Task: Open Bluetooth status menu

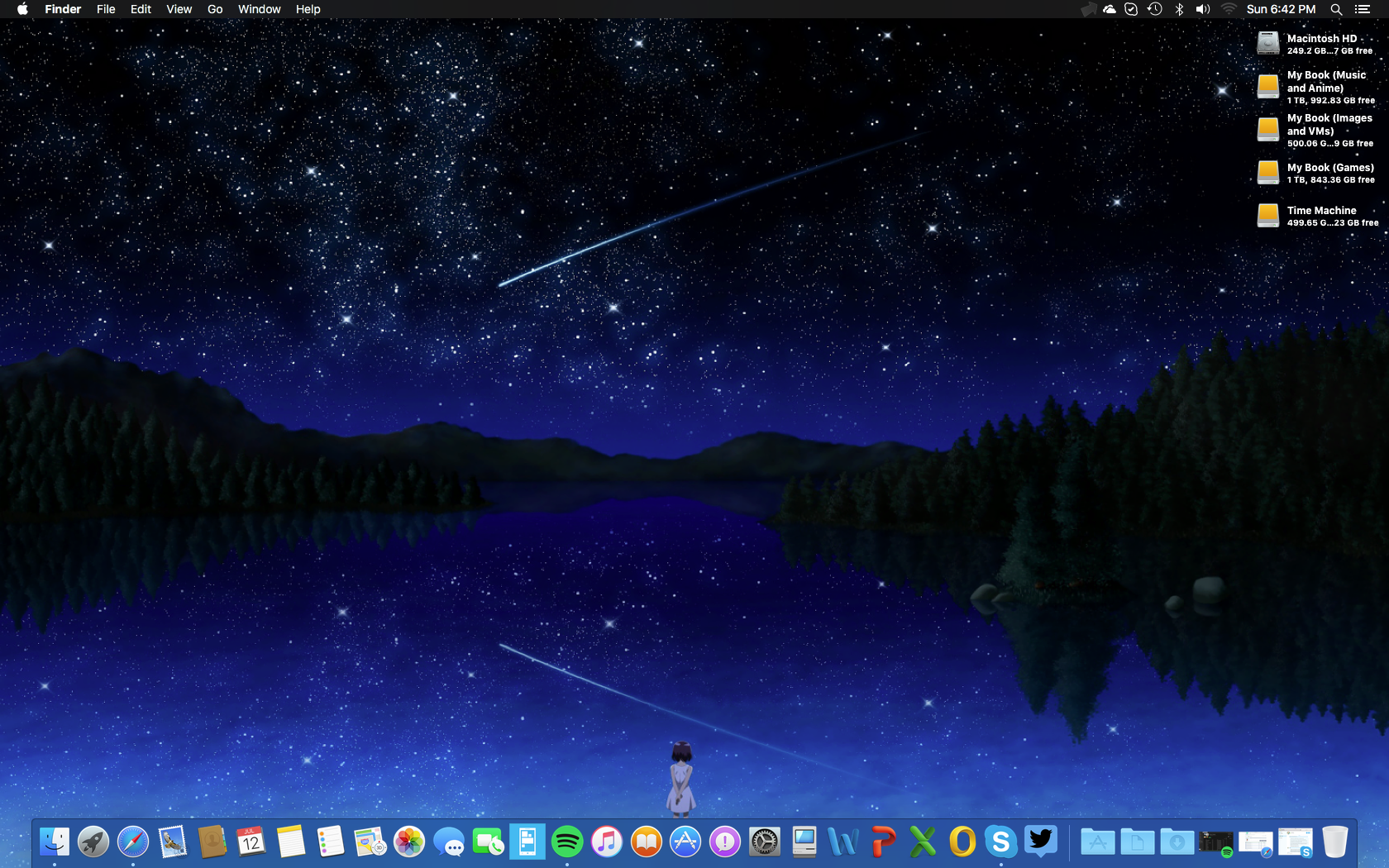Action: [1180, 9]
